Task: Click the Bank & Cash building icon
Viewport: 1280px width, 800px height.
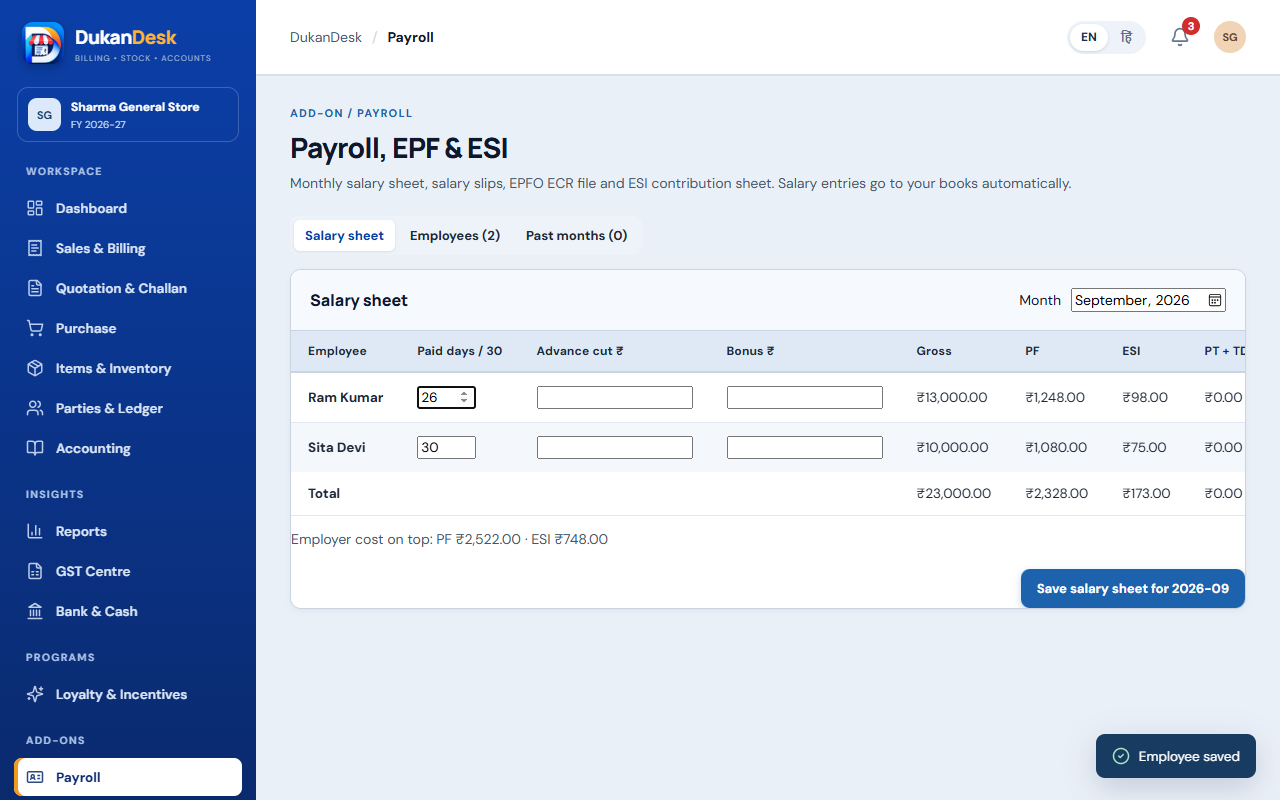Action: (x=35, y=611)
